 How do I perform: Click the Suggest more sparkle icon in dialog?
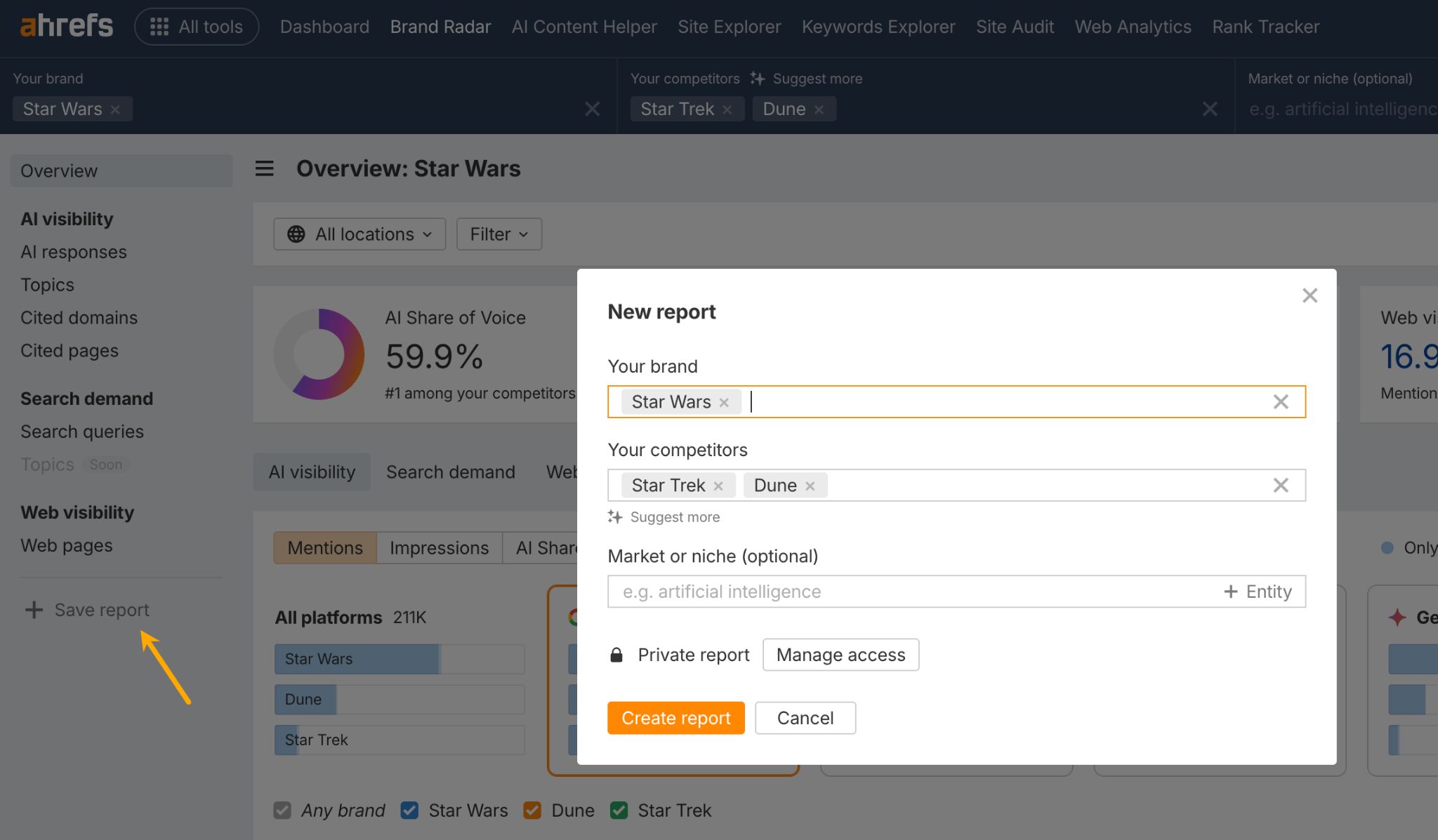[615, 516]
